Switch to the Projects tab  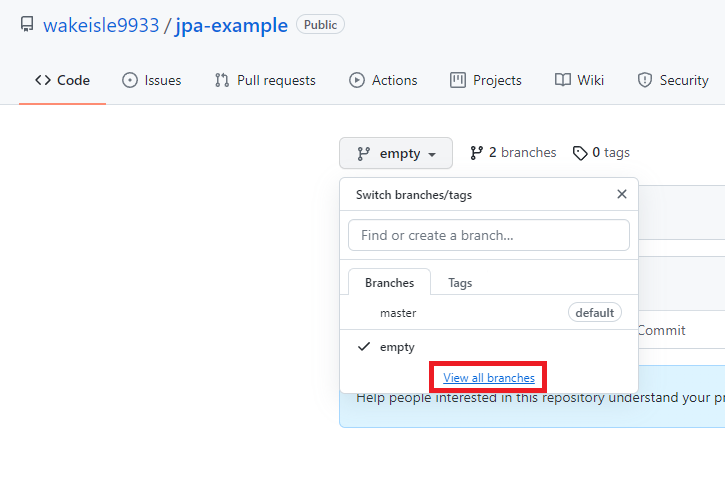(485, 80)
